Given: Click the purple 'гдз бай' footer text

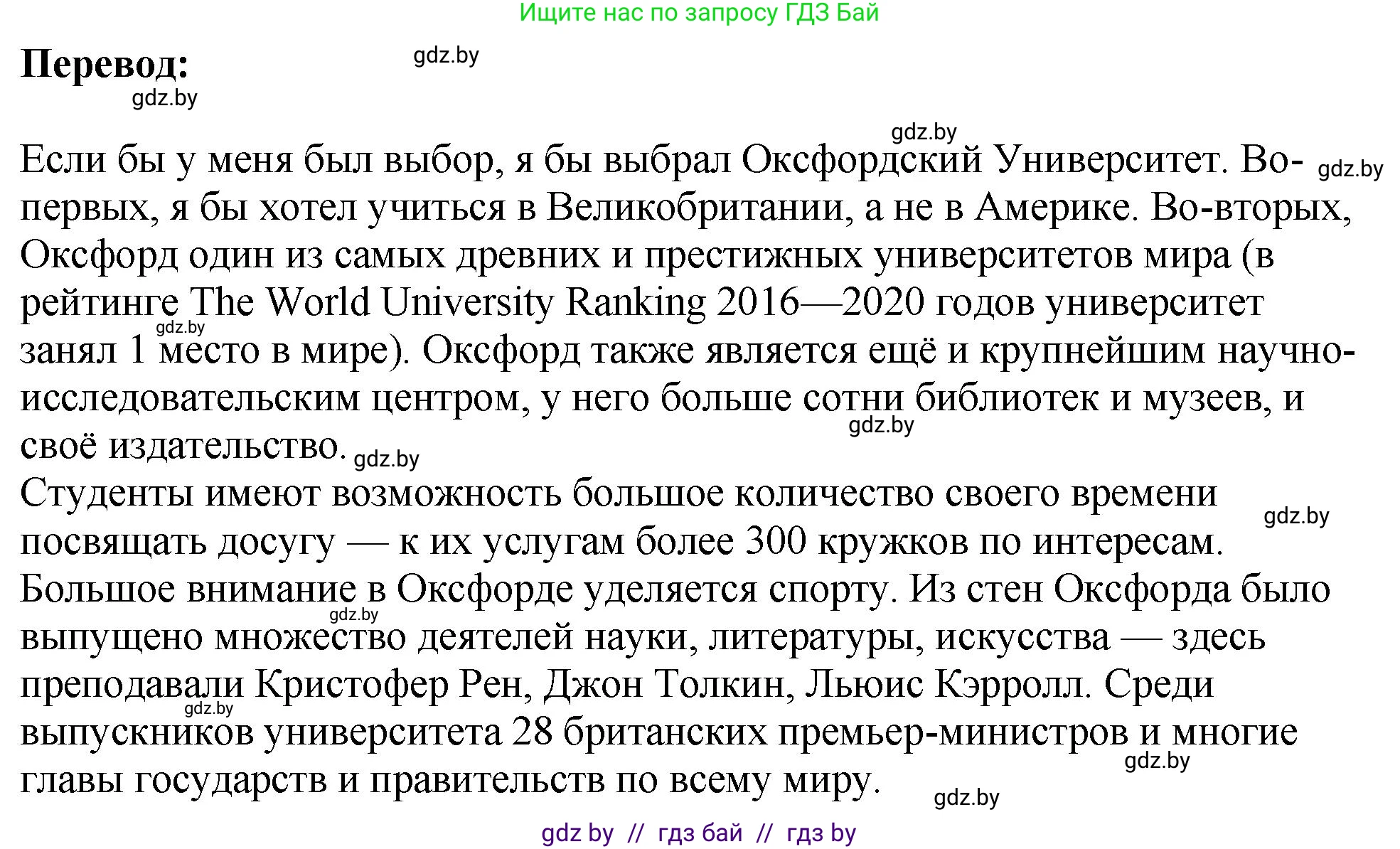Looking at the screenshot, I should pos(700,833).
